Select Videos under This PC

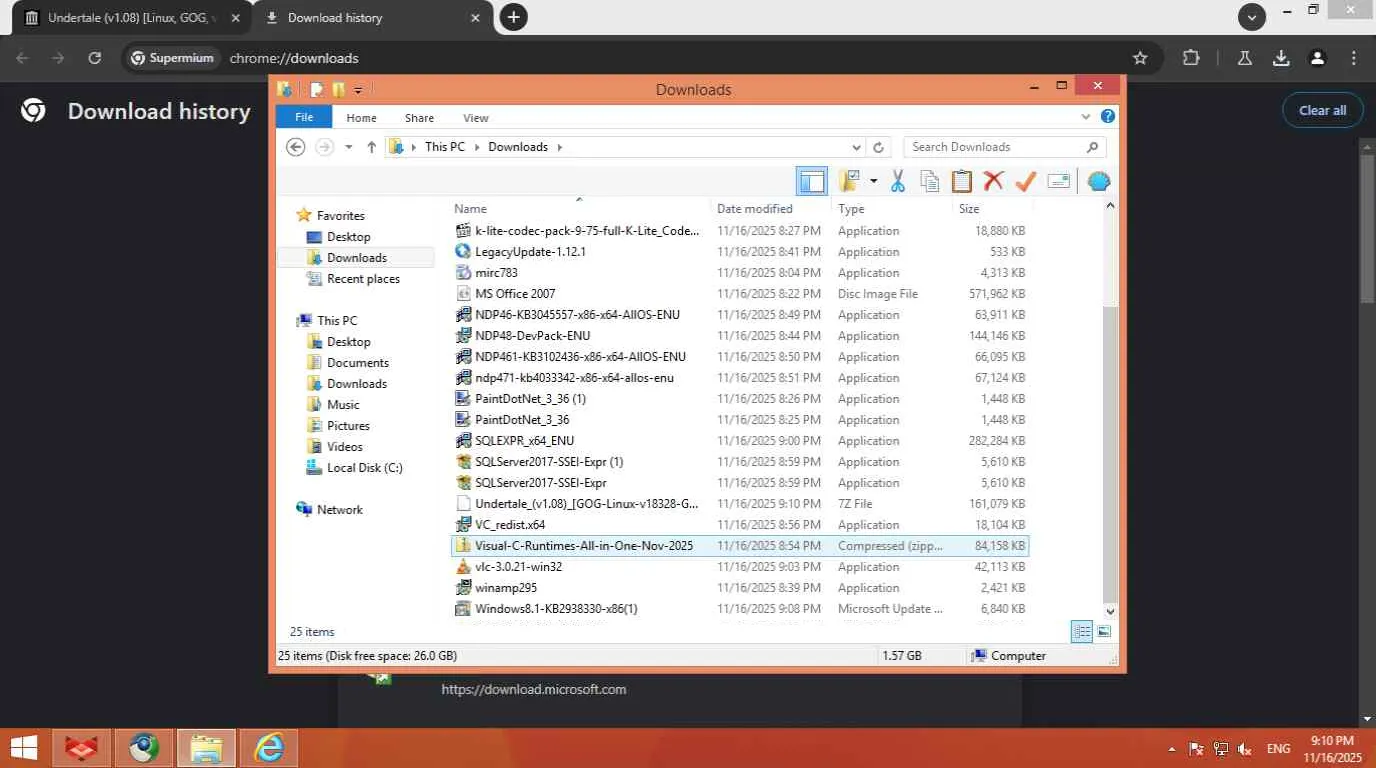click(345, 447)
